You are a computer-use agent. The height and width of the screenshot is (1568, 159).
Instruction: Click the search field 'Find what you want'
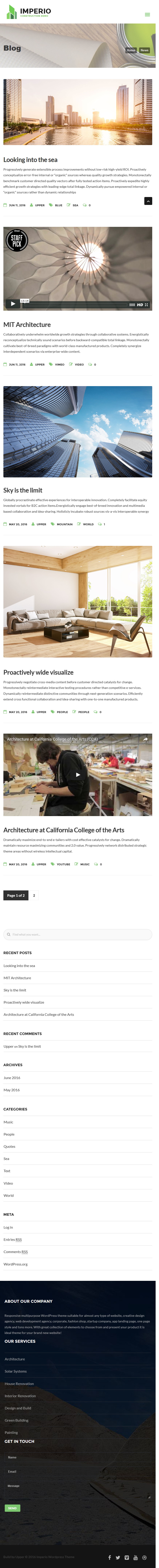click(78, 934)
